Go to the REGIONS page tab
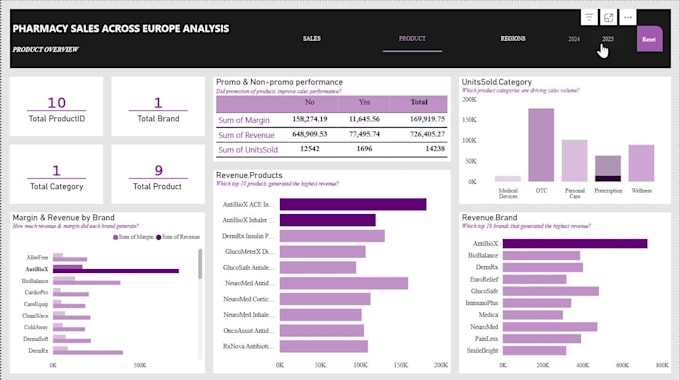This screenshot has width=680, height=380. click(513, 39)
